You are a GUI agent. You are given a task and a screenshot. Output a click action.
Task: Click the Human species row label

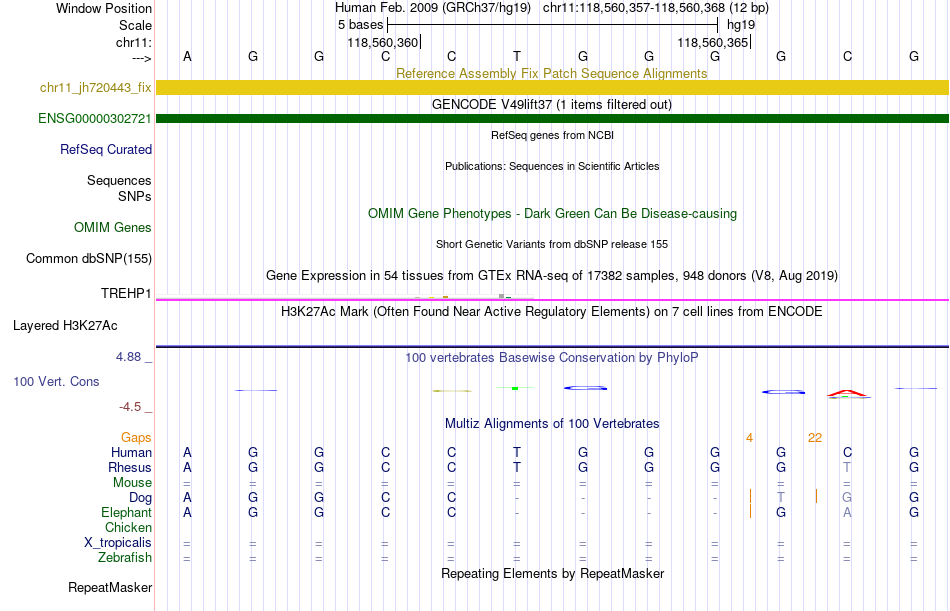click(131, 453)
